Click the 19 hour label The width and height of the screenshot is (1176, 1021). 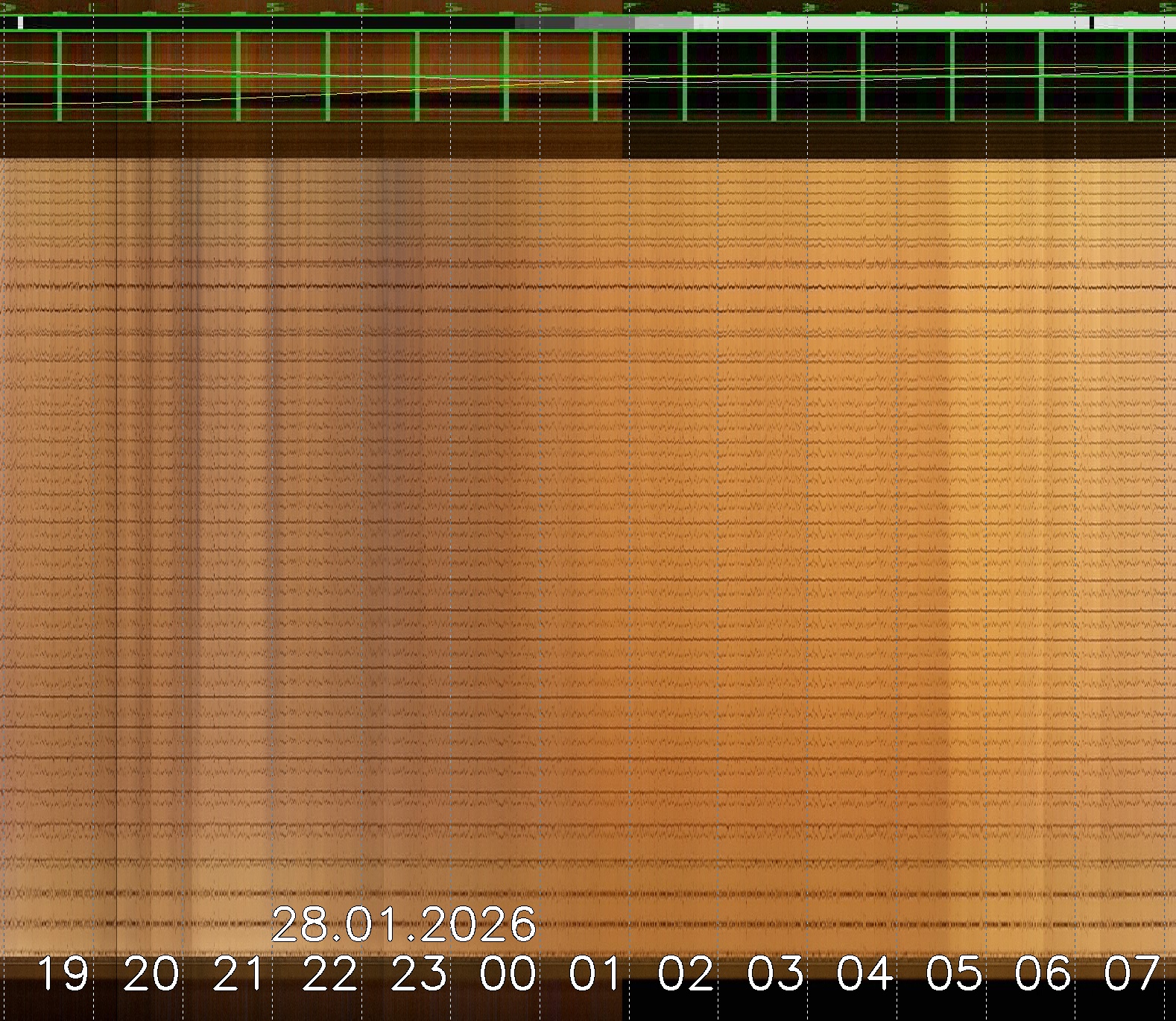[x=62, y=973]
